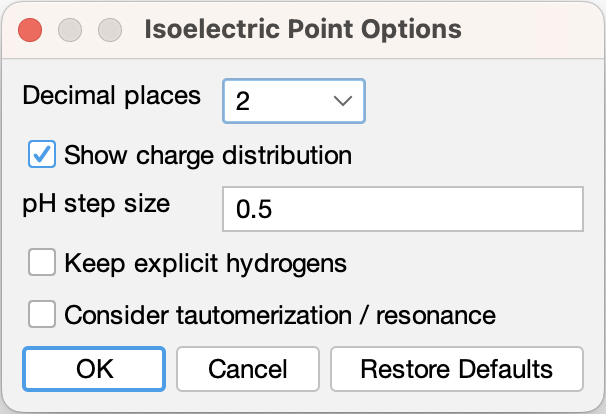
Task: Click the chevron arrow of Decimal places
Action: [342, 100]
